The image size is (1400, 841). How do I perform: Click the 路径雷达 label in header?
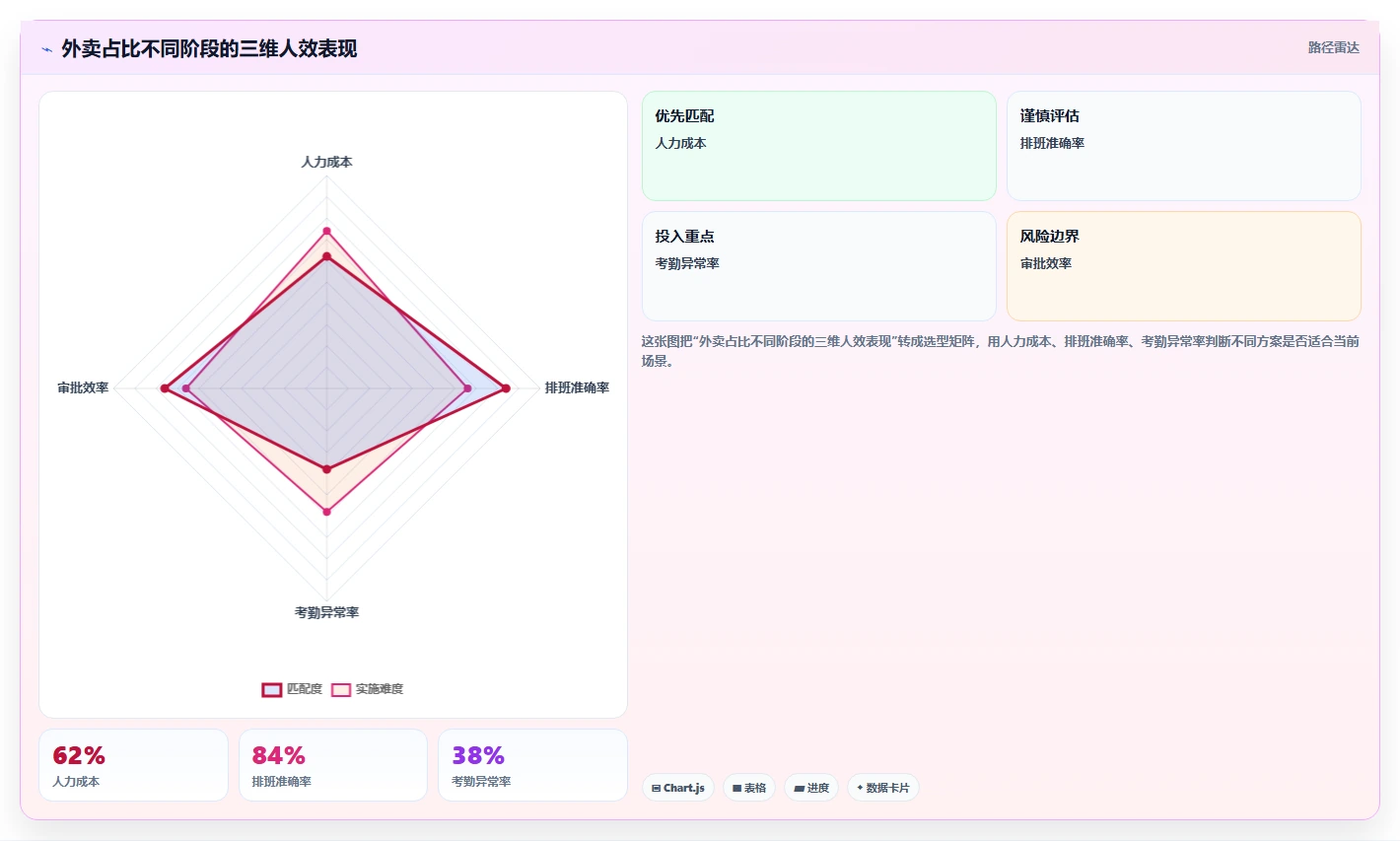(x=1333, y=47)
